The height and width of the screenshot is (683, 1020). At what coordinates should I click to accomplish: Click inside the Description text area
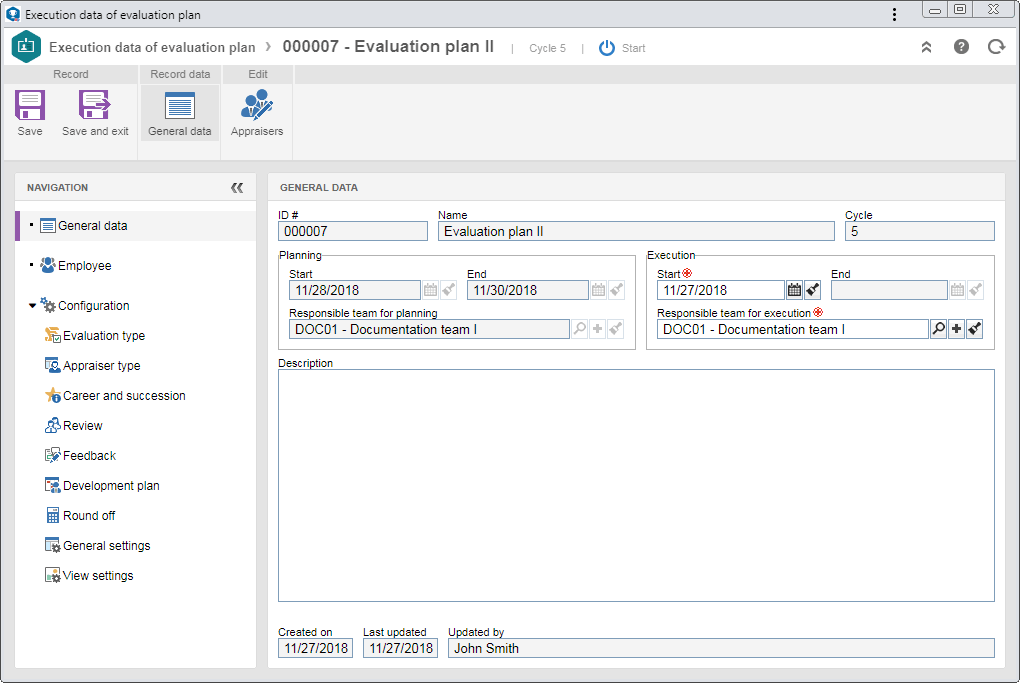tap(636, 485)
